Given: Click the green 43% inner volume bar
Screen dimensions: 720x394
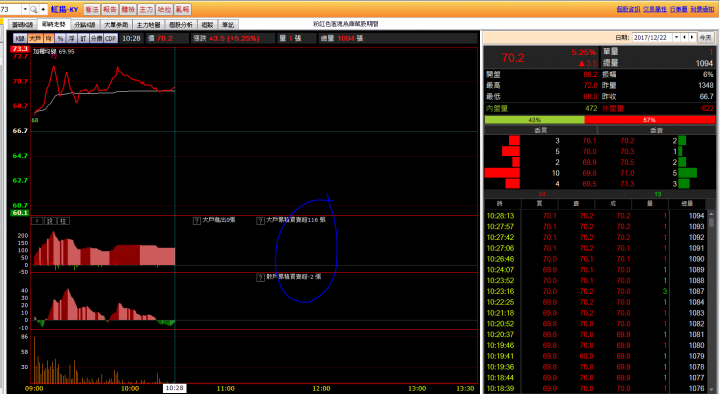Looking at the screenshot, I should coord(534,120).
